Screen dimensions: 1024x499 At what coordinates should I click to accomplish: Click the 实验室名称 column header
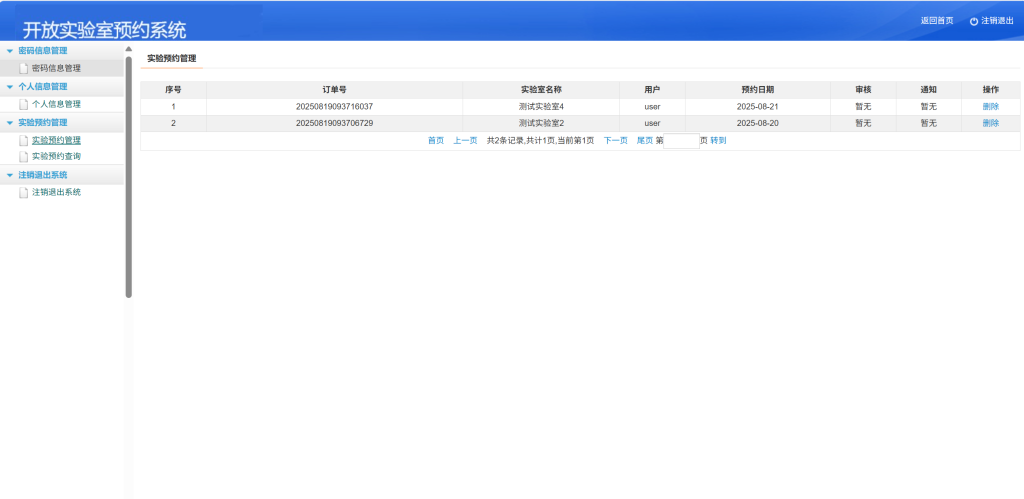[x=541, y=90]
